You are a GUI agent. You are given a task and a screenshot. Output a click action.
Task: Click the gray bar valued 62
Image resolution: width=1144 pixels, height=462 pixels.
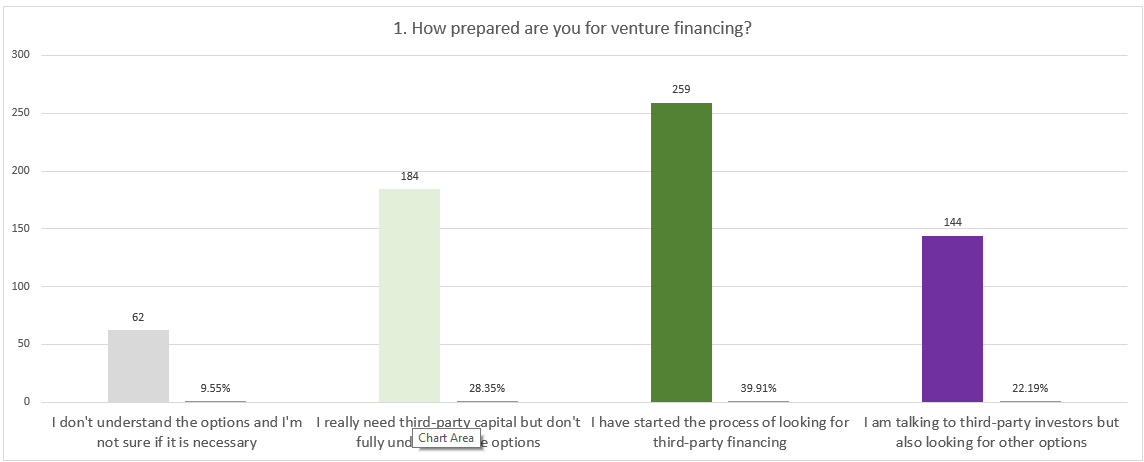[x=138, y=366]
